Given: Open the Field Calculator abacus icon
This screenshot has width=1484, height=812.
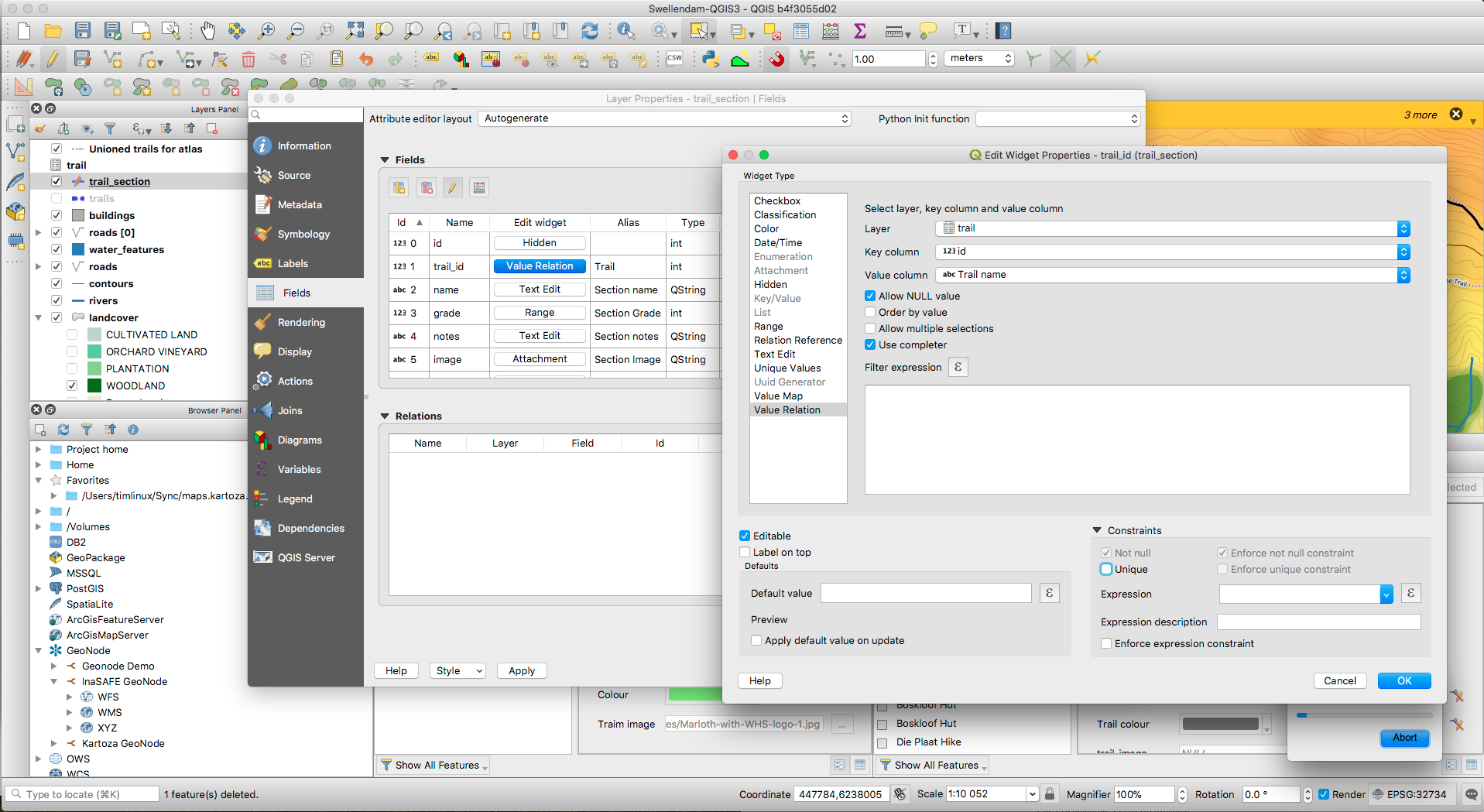Looking at the screenshot, I should [831, 31].
